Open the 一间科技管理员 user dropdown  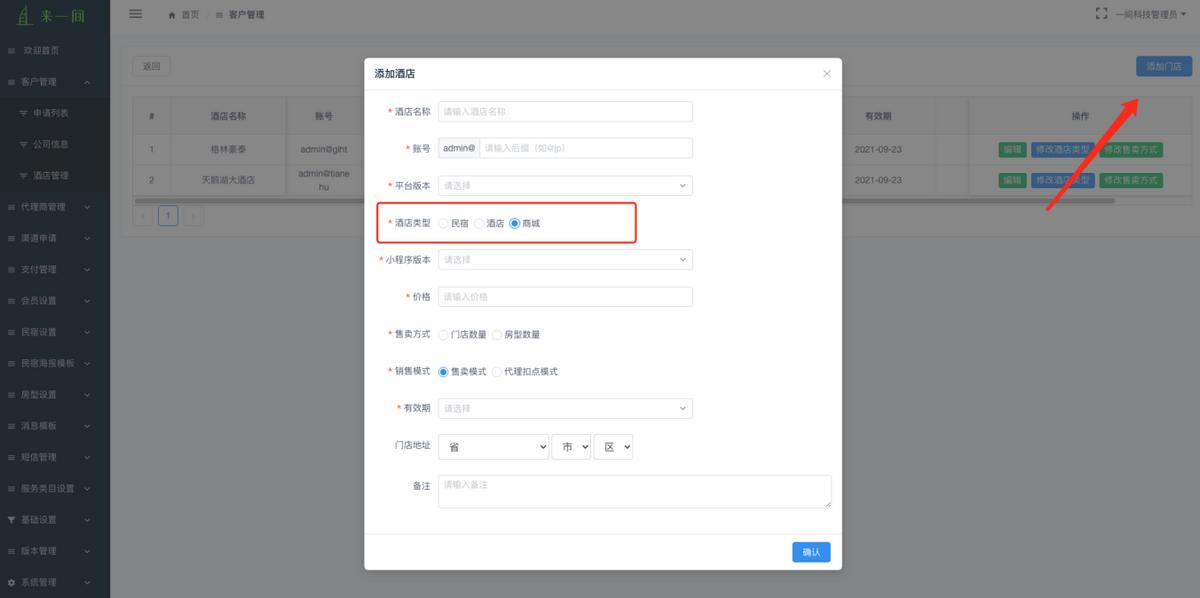1151,14
